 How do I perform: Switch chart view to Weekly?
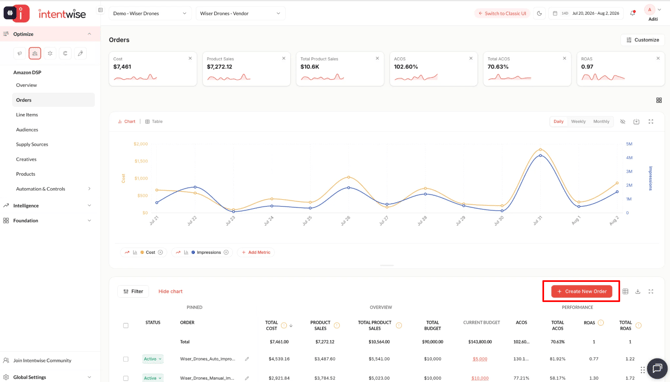[578, 122]
